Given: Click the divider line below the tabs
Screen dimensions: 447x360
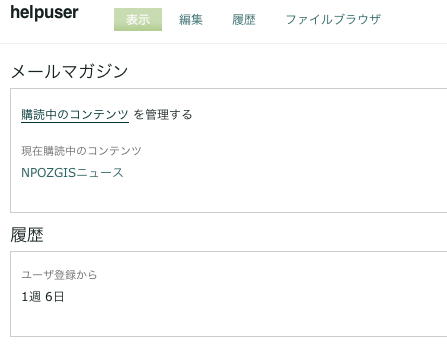Looking at the screenshot, I should point(223,43).
